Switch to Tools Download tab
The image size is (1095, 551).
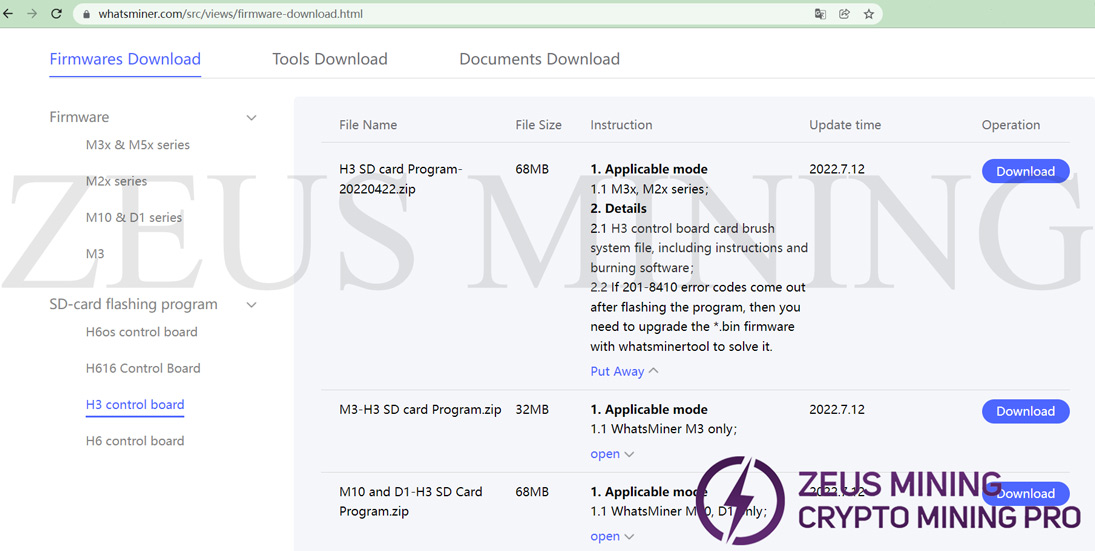tap(329, 59)
